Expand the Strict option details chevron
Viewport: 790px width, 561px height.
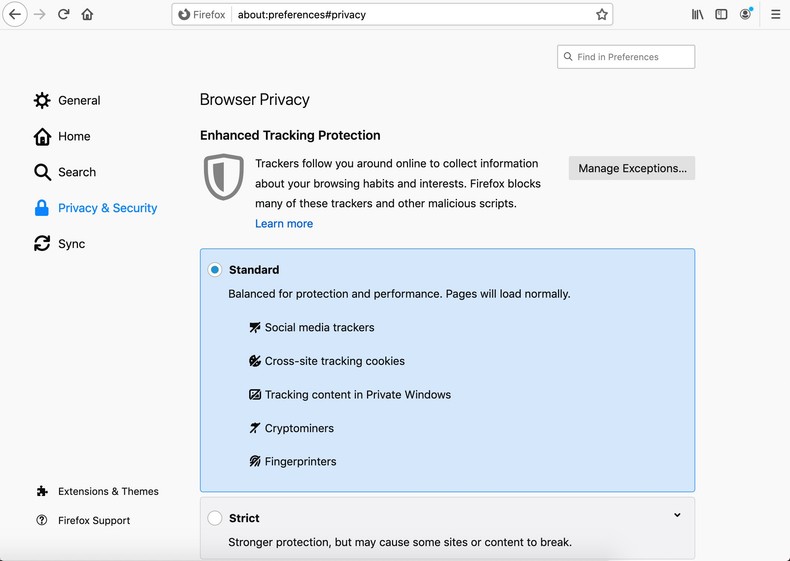(x=677, y=515)
